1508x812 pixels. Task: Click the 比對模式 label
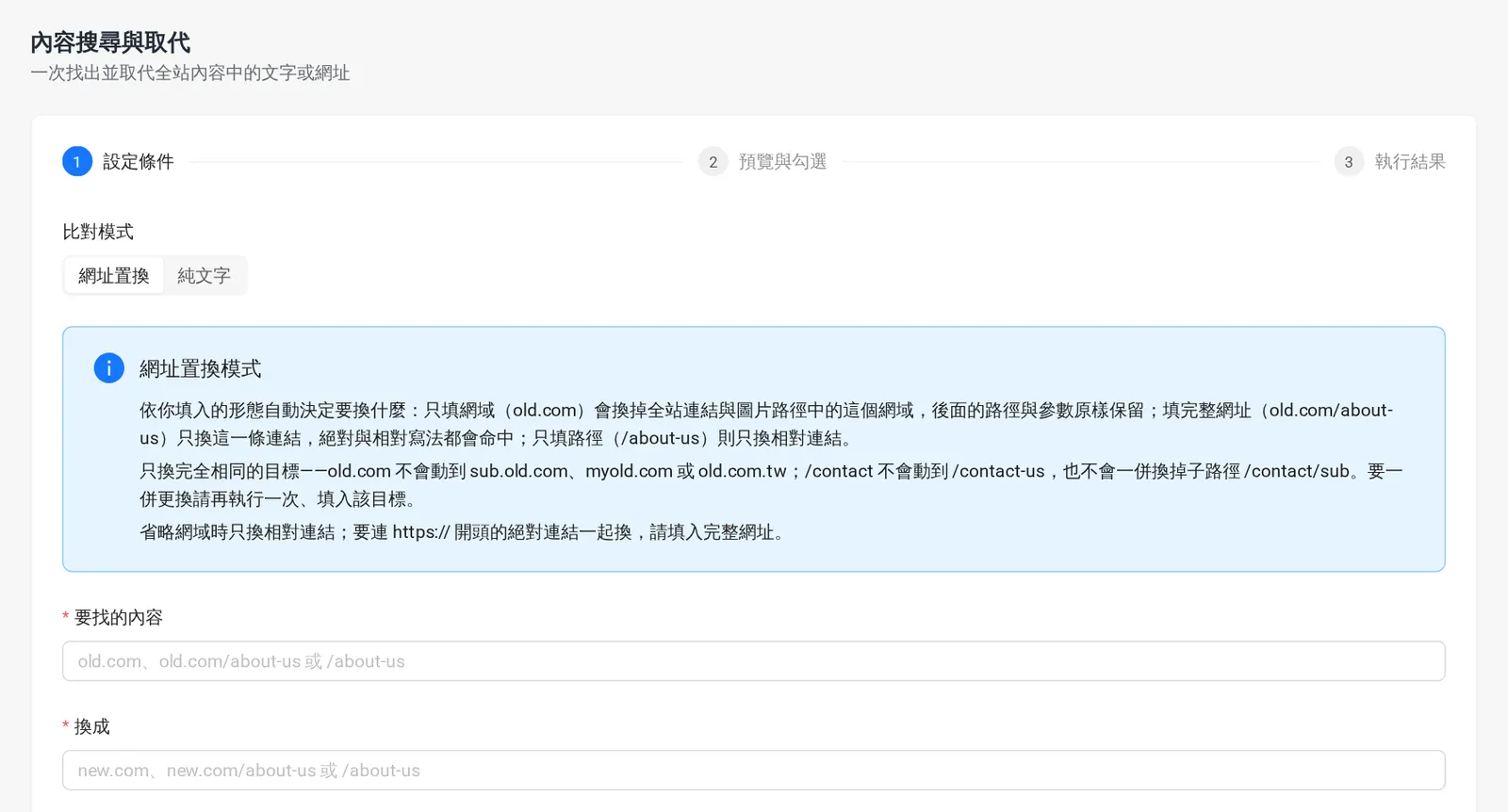coord(98,232)
